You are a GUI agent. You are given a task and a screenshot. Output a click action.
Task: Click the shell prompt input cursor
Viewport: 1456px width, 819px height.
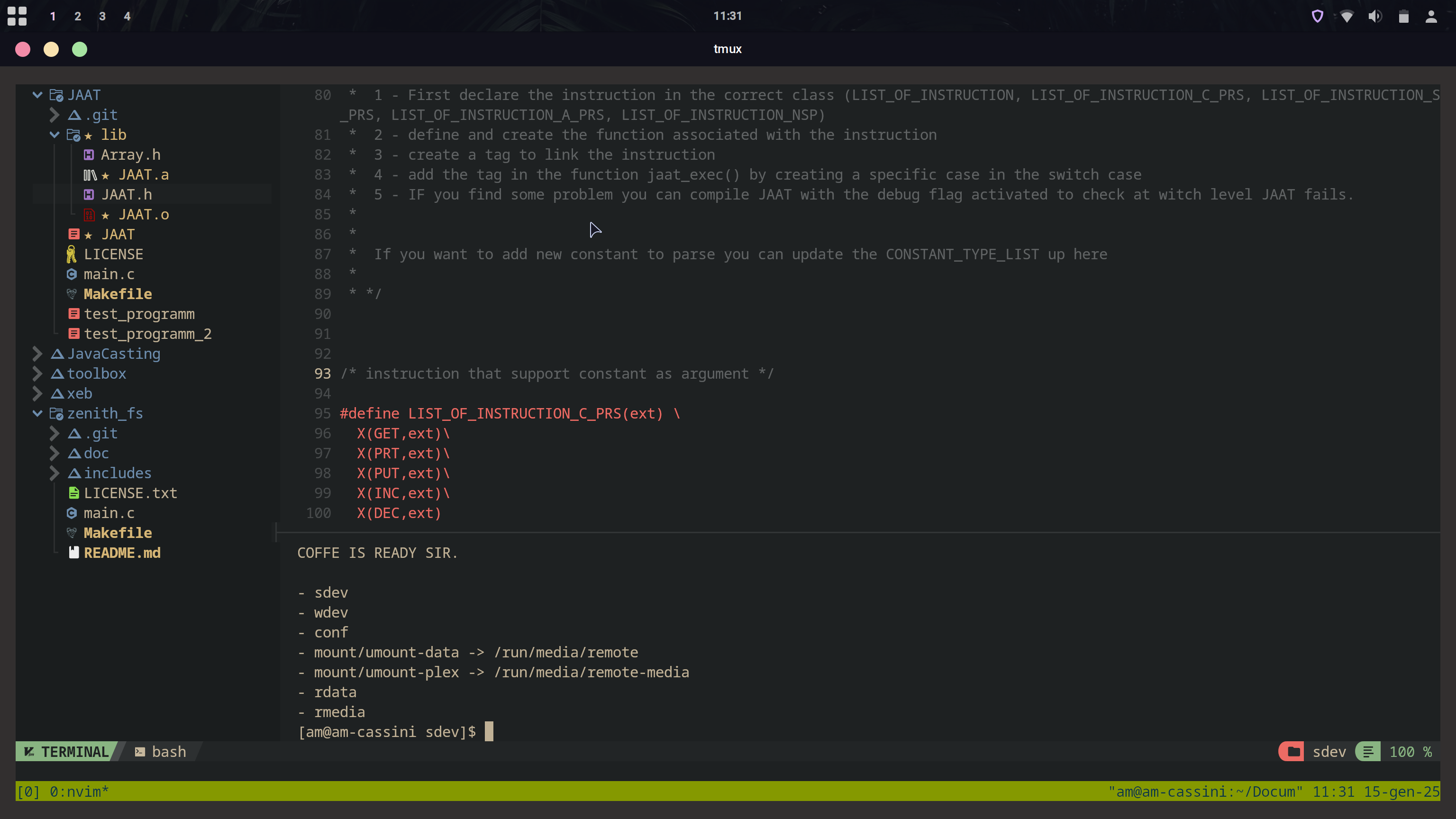(489, 731)
